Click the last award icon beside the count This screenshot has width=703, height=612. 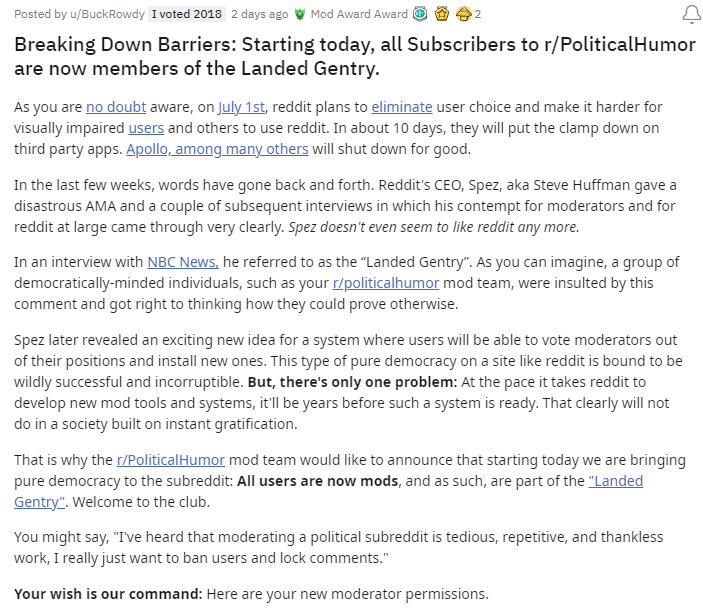(x=463, y=15)
